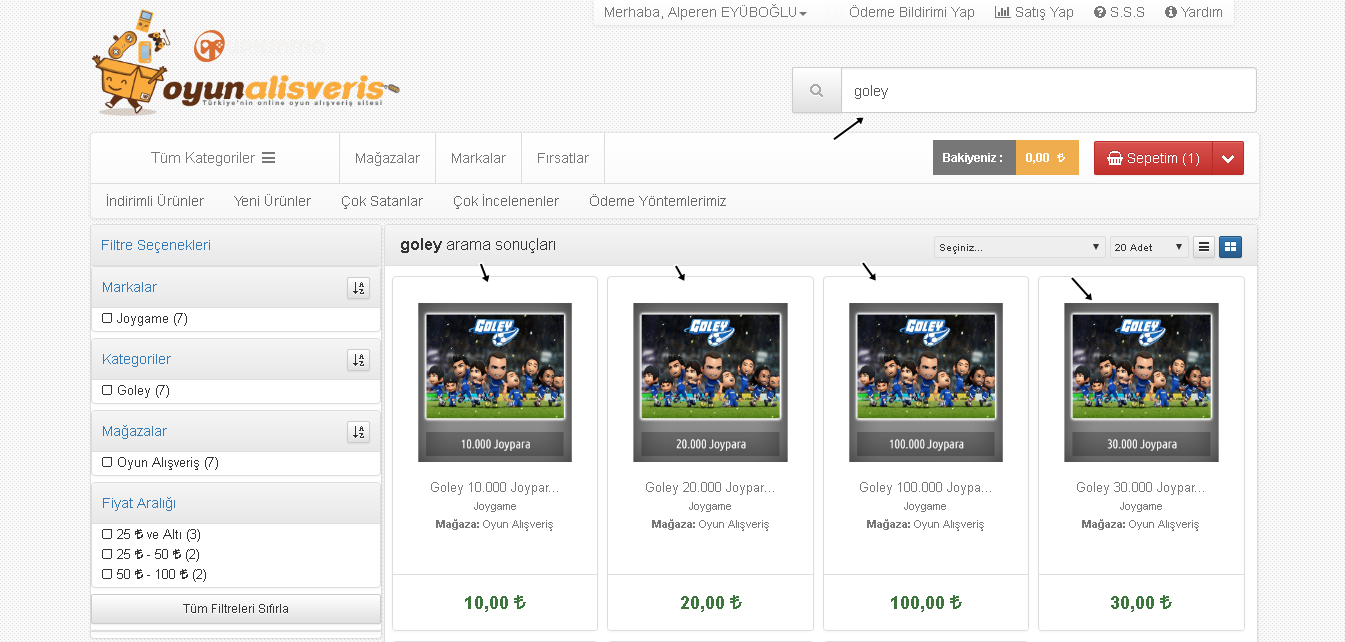1345x642 pixels.
Task: Open the 20 Adet per-page dropdown
Action: pyautogui.click(x=1149, y=247)
